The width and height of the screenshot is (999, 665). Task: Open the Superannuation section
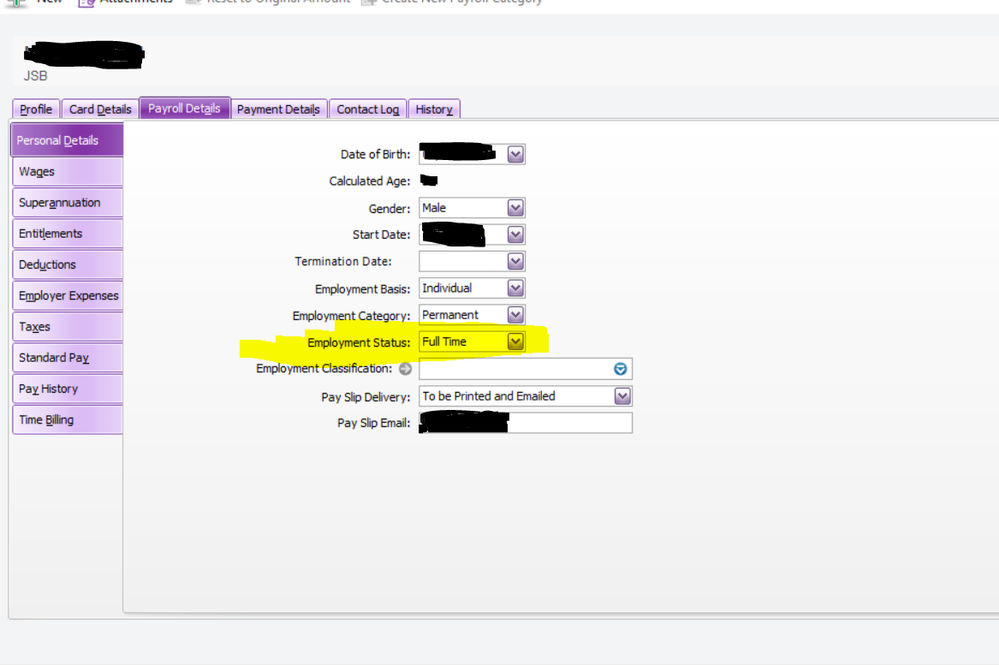tap(66, 203)
